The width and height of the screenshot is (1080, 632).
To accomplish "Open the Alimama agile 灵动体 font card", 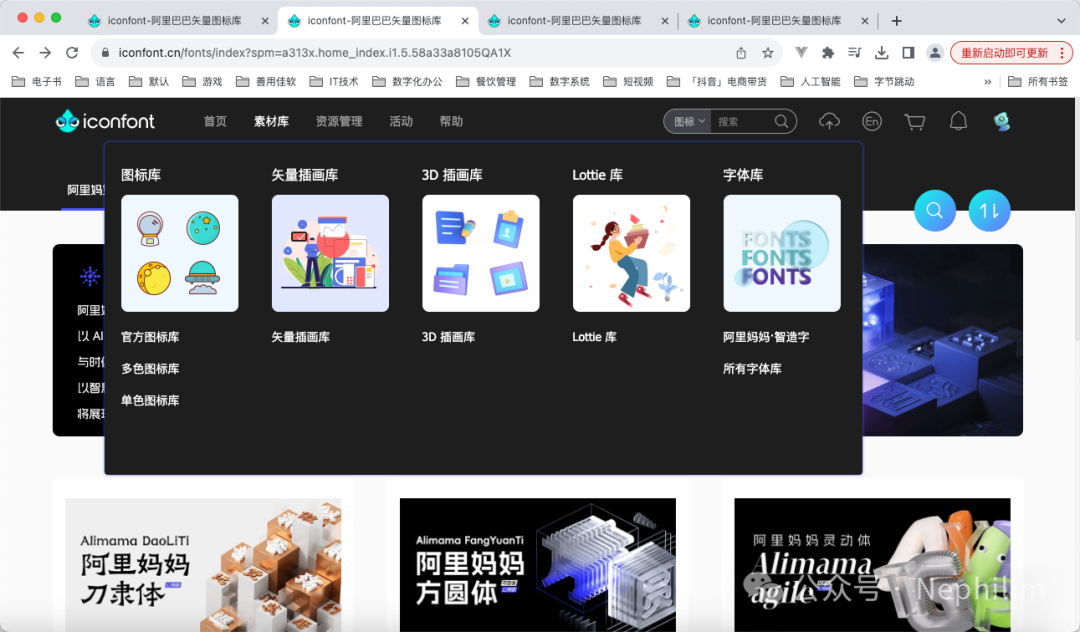I will pyautogui.click(x=873, y=565).
